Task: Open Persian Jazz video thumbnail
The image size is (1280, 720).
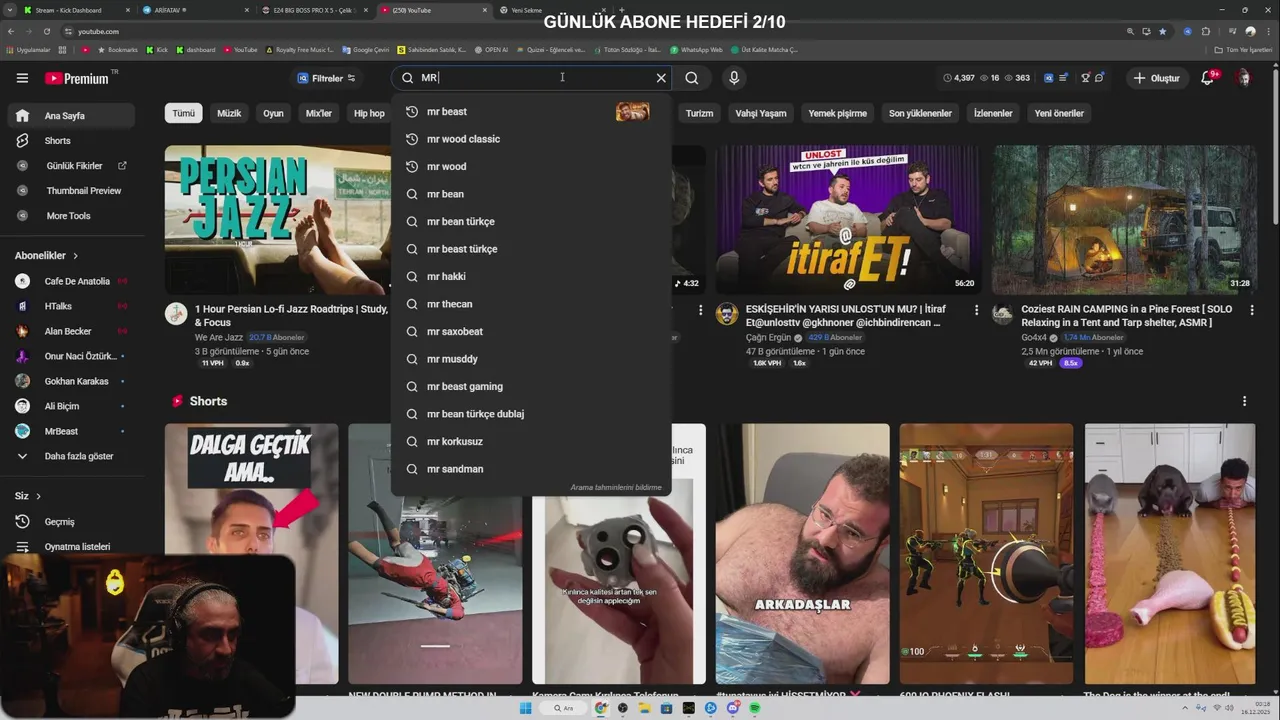Action: 278,220
